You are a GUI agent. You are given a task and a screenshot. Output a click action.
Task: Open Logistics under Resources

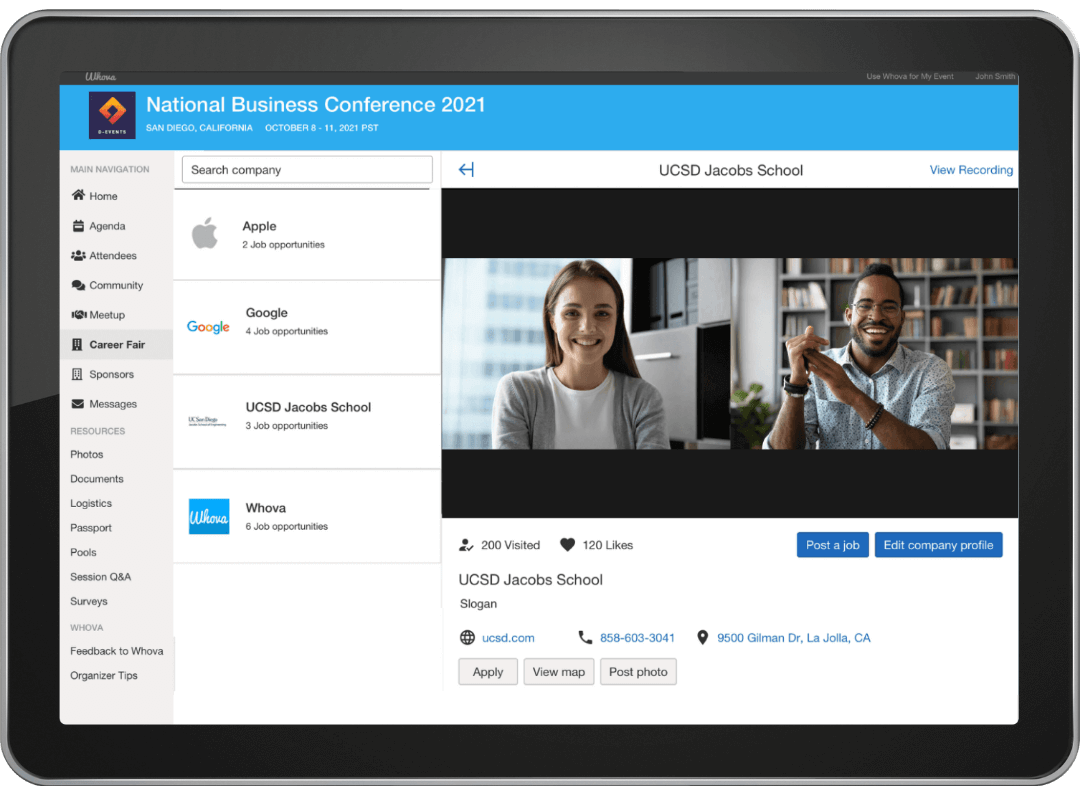click(x=91, y=503)
